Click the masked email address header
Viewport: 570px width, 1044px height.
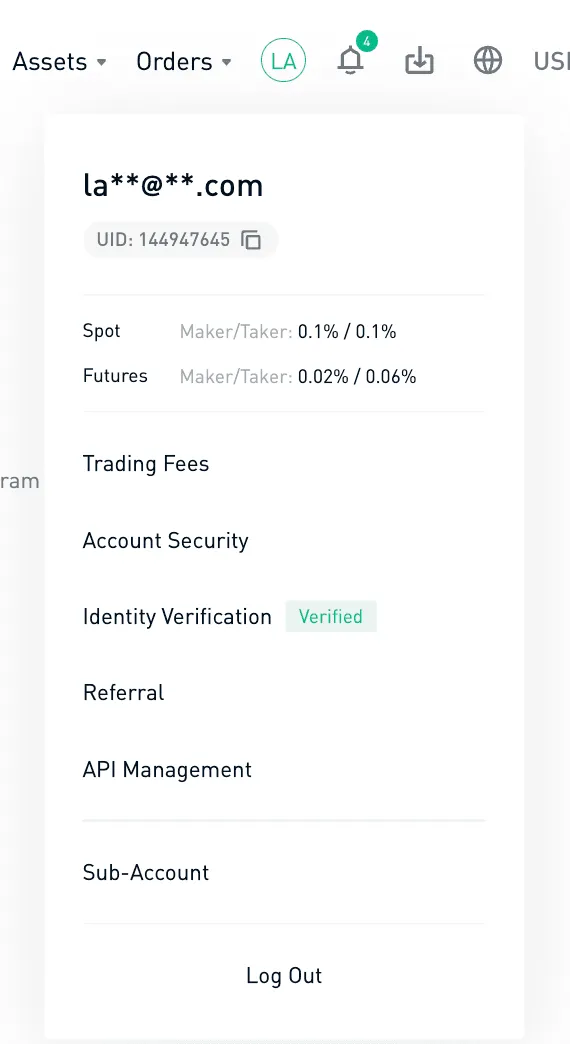[x=173, y=185]
